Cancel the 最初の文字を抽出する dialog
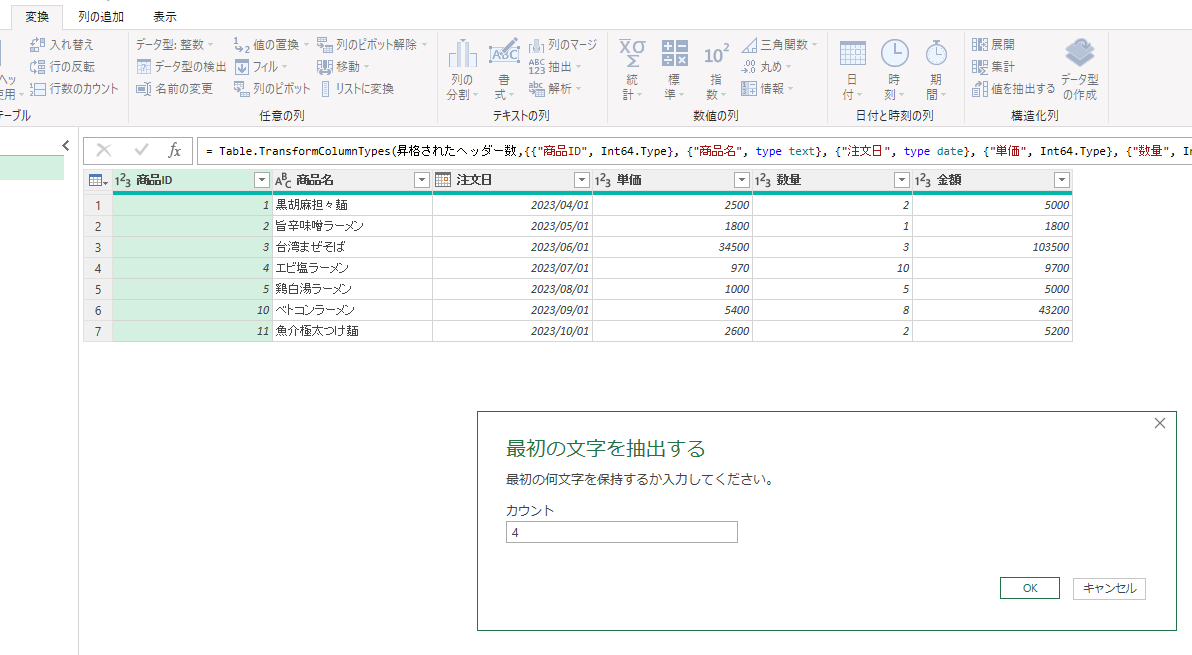Viewport: 1192px width, 655px height. (1108, 589)
